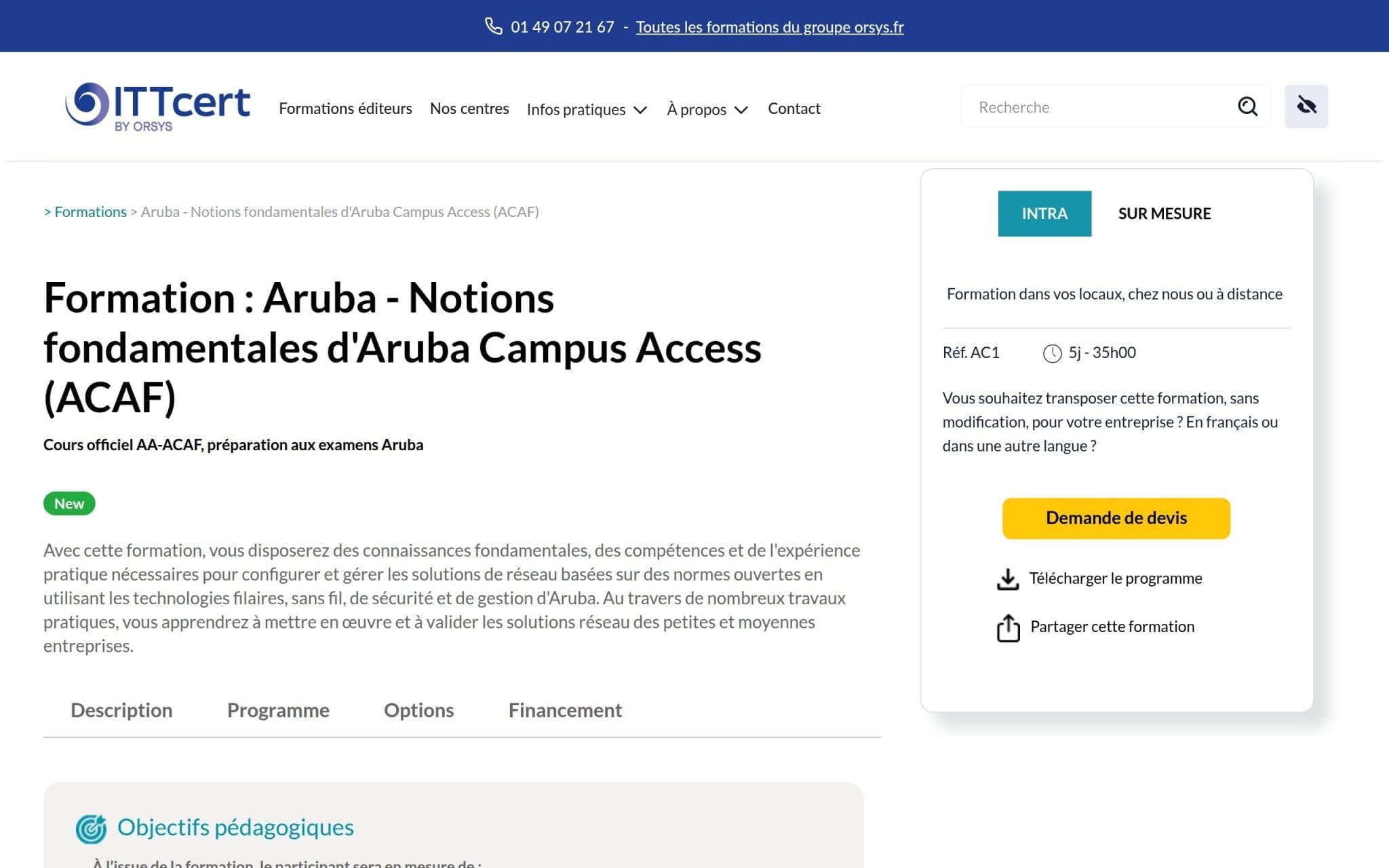Click the Formation dans vos locaux text
The image size is (1389, 868).
(1114, 294)
